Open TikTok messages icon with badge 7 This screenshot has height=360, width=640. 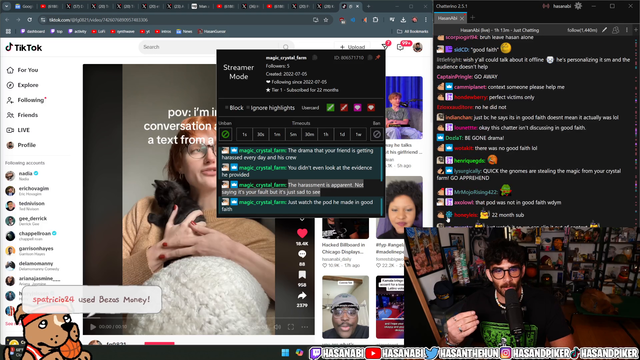click(385, 47)
